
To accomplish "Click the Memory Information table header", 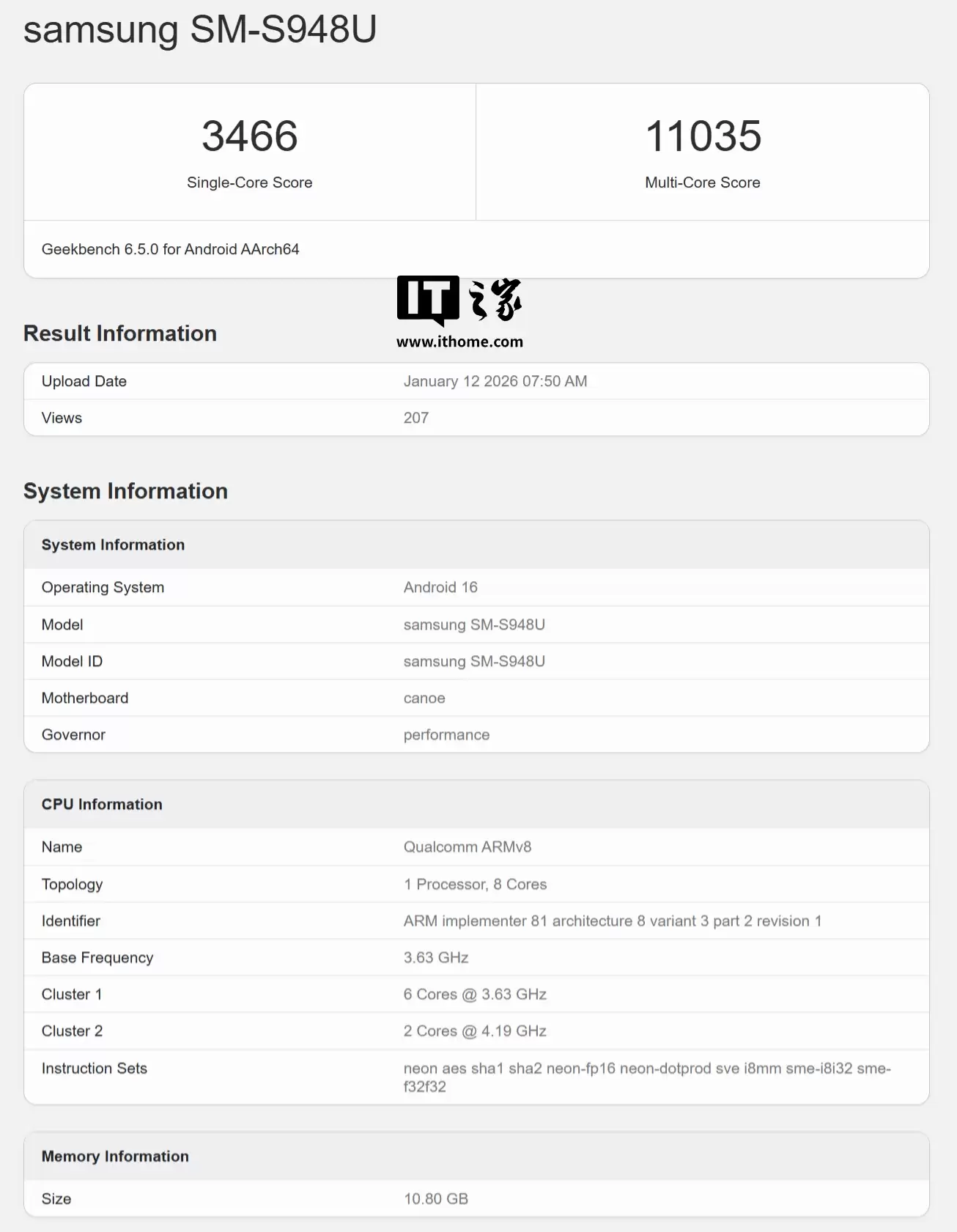I will pyautogui.click(x=115, y=1156).
